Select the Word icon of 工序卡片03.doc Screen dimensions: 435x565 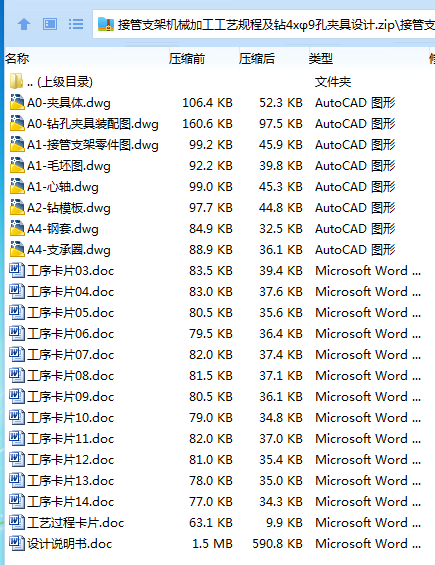(x=17, y=270)
